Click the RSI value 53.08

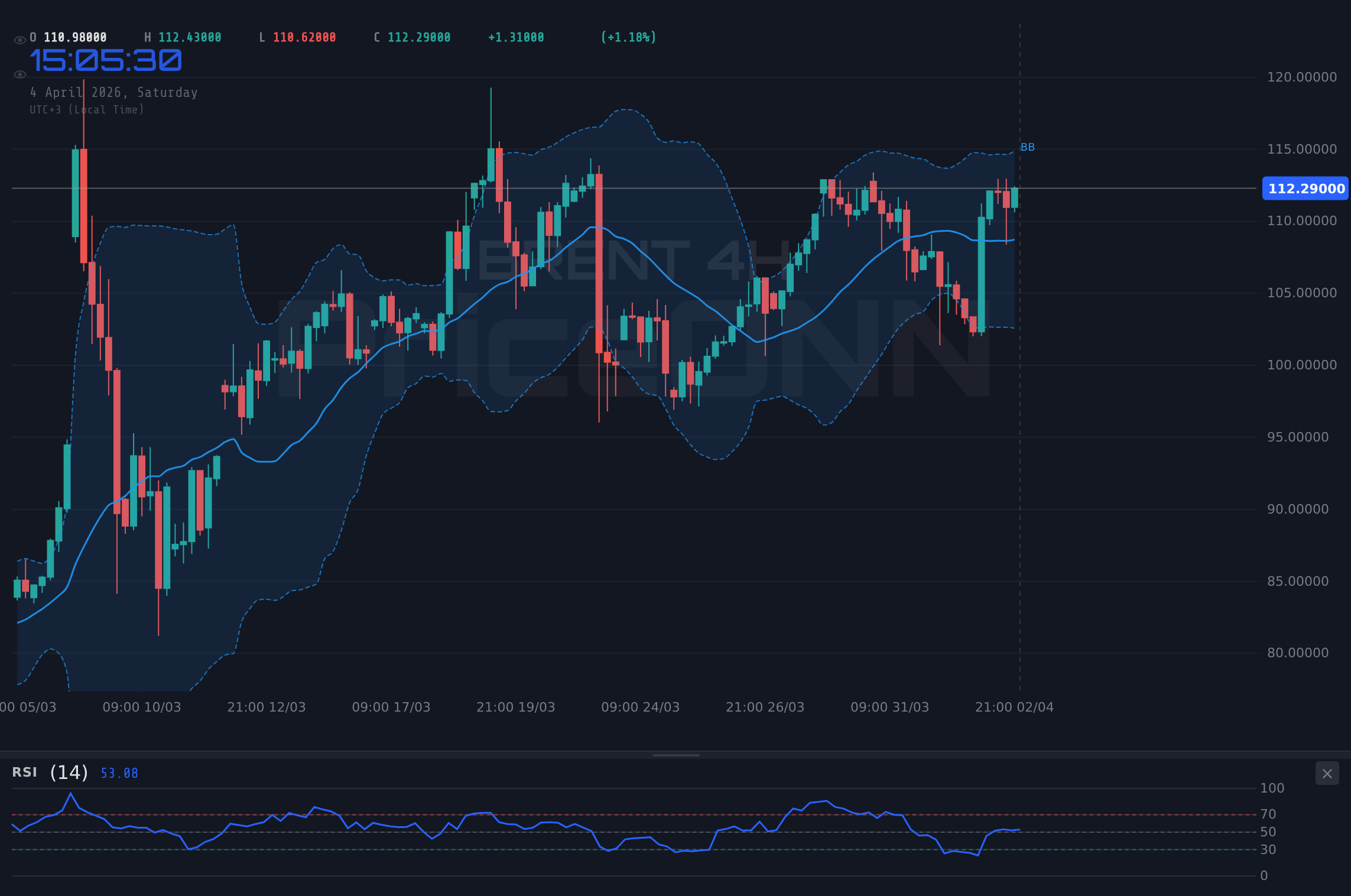[119, 773]
